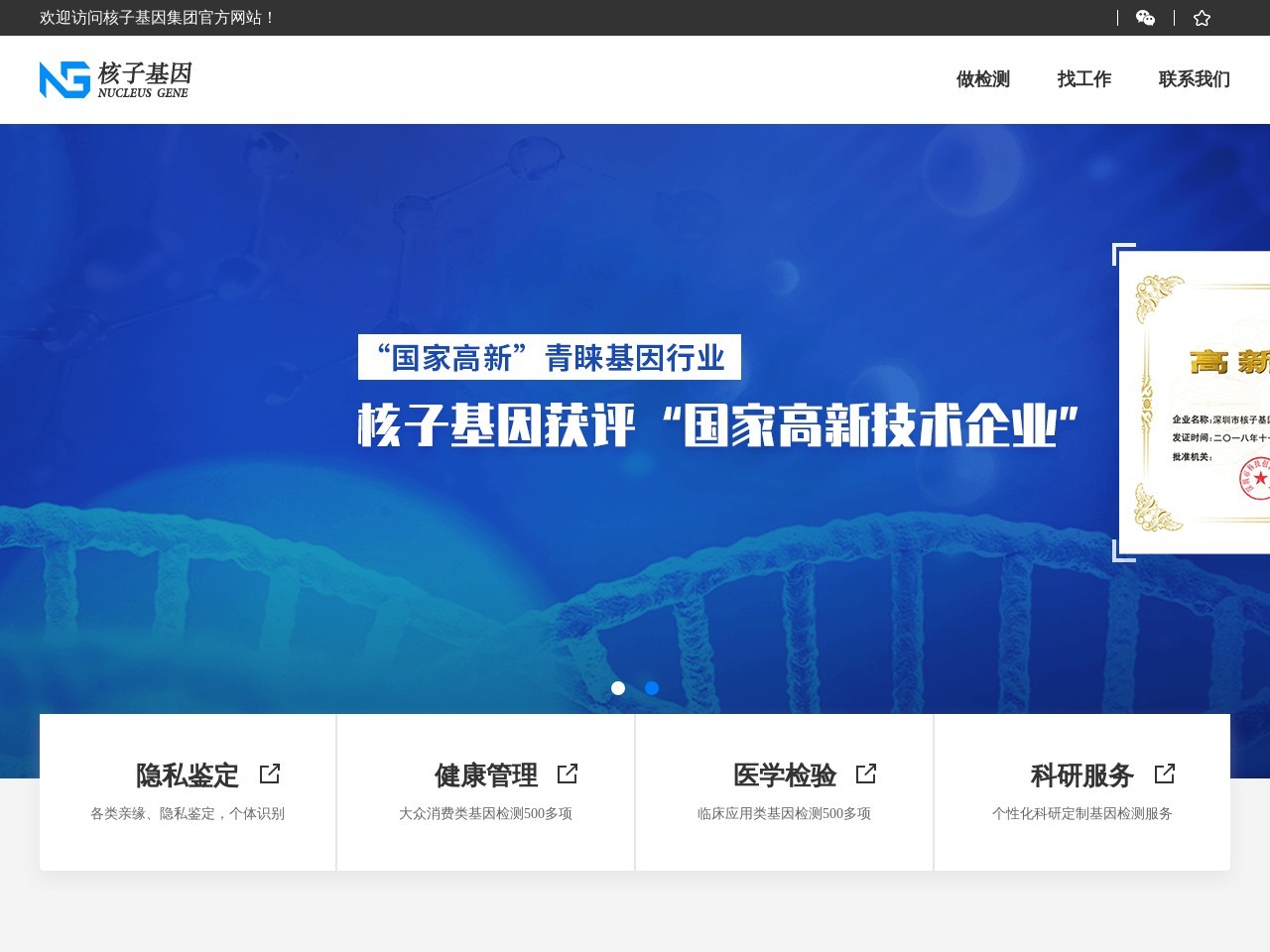Open external link icon beside 科研服务

point(1165,773)
